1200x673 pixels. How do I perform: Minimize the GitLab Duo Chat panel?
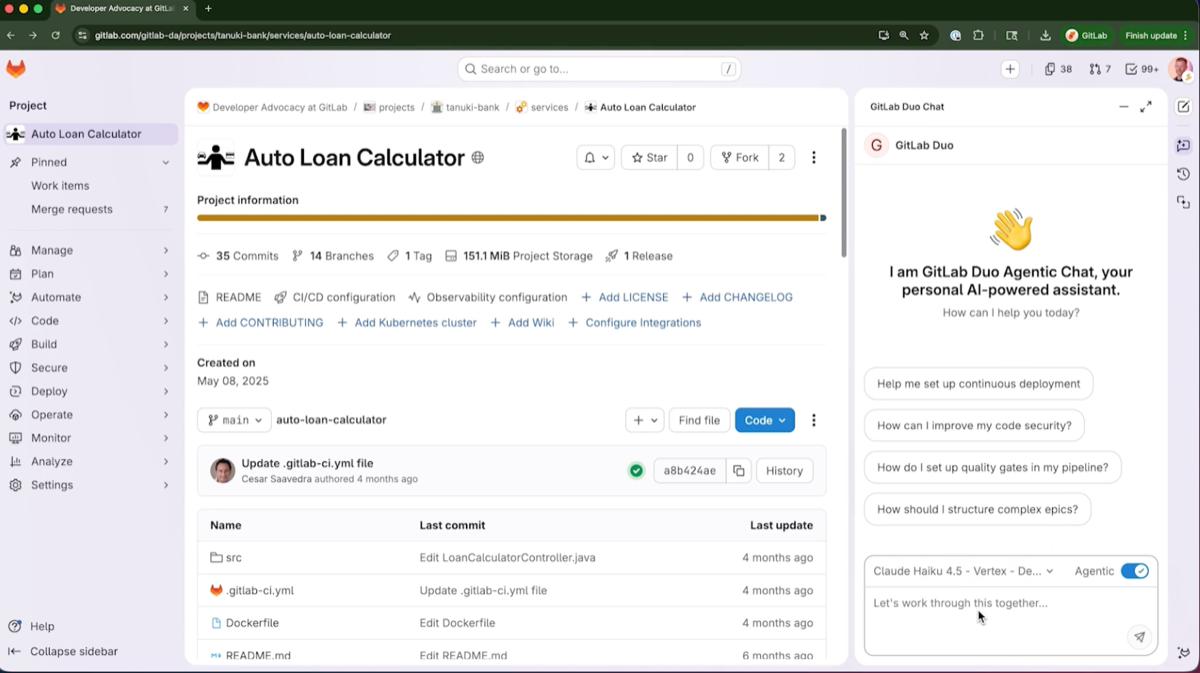click(x=1123, y=107)
